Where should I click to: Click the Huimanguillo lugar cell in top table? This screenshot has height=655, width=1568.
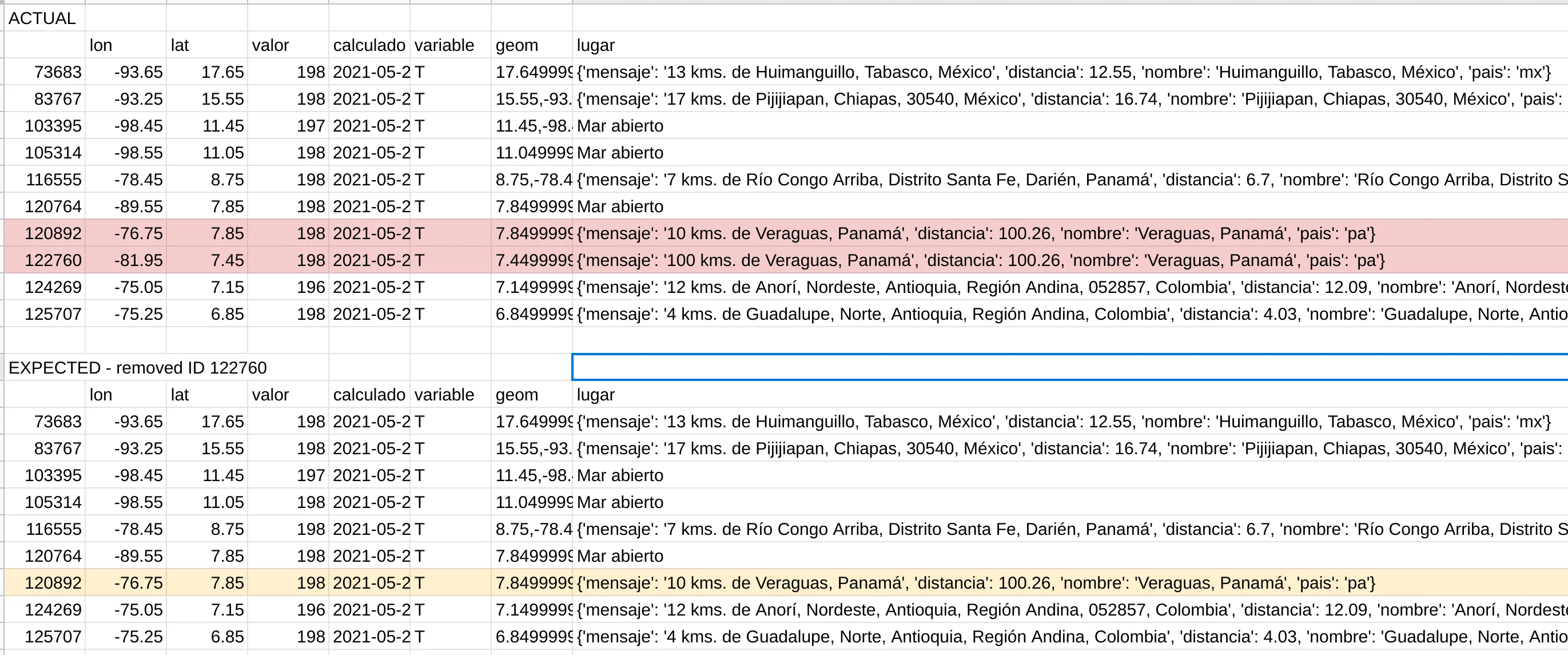click(x=1063, y=72)
